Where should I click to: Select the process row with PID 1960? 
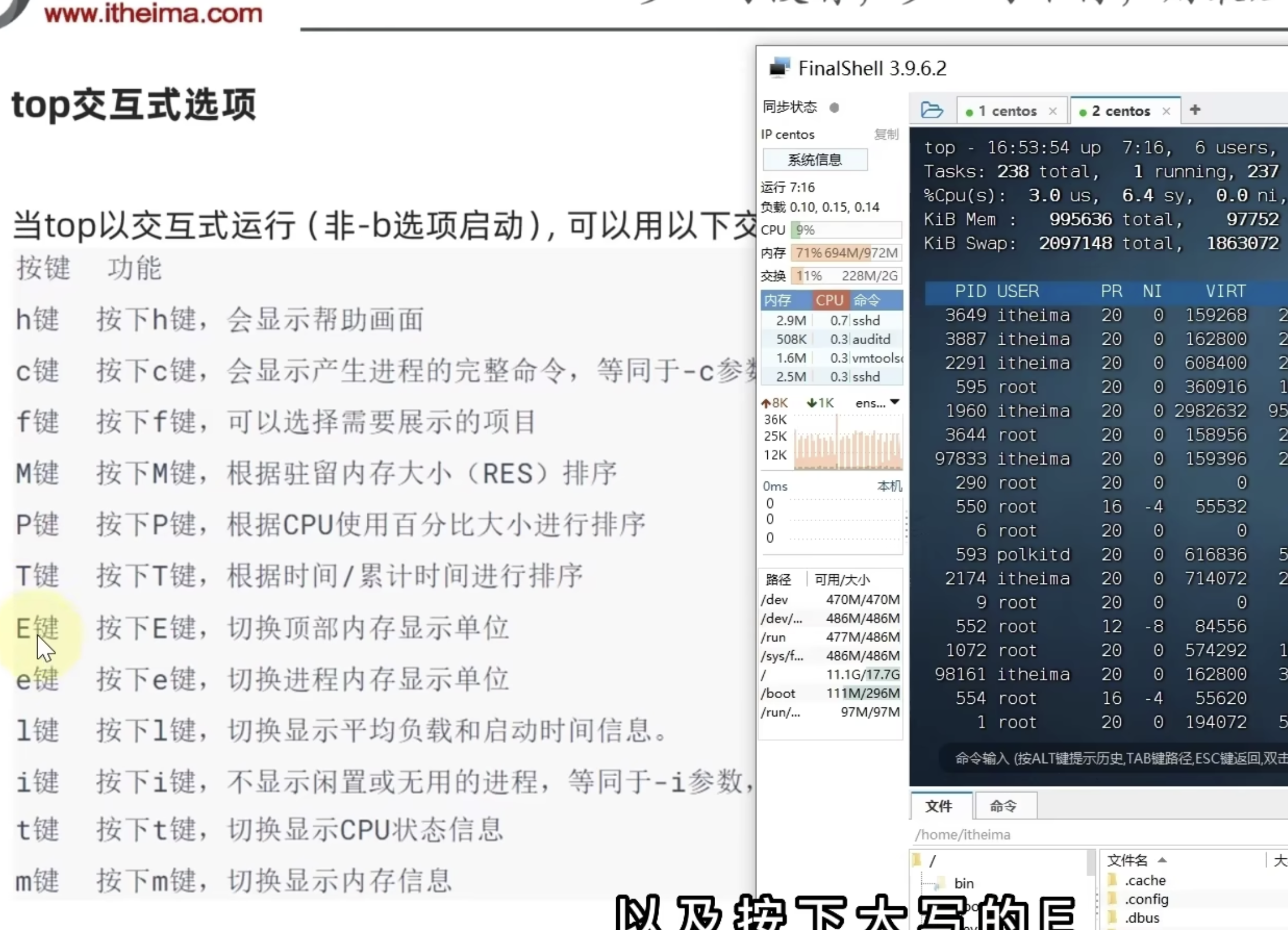tap(1105, 411)
